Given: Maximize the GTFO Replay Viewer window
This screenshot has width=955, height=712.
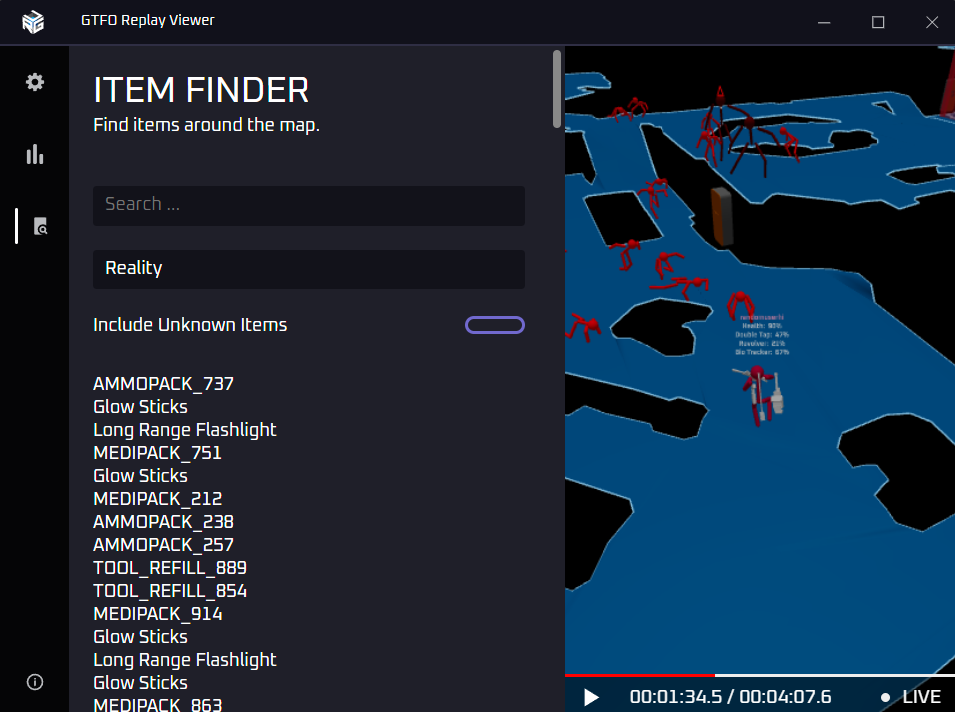Looking at the screenshot, I should [x=878, y=23].
